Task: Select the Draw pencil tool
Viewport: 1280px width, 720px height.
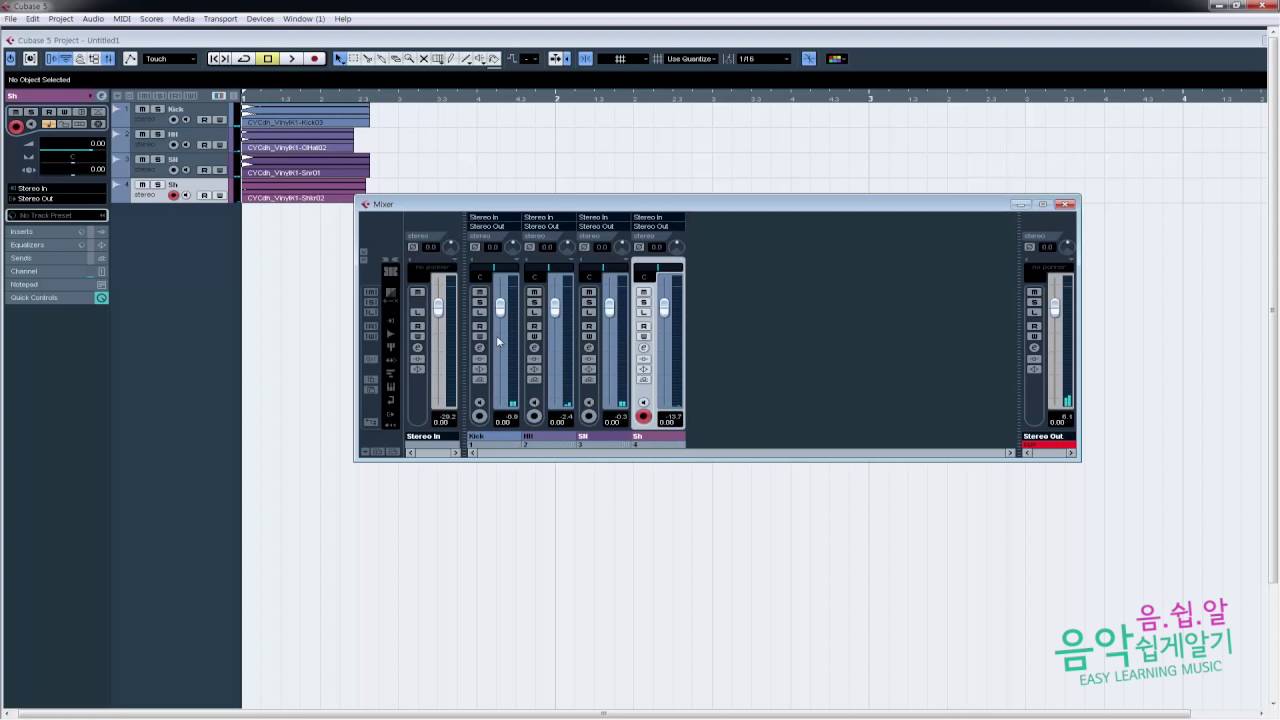Action: tap(451, 59)
